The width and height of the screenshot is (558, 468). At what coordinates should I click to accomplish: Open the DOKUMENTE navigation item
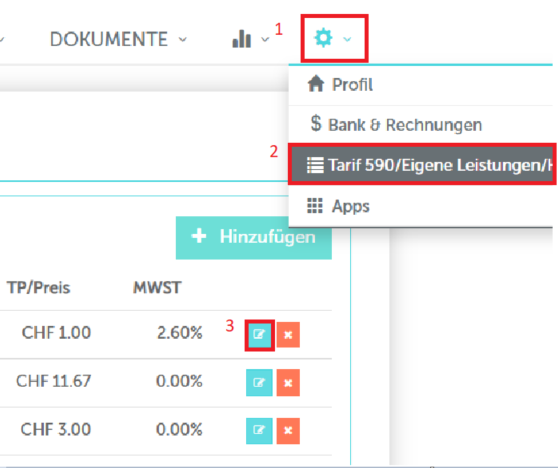109,39
